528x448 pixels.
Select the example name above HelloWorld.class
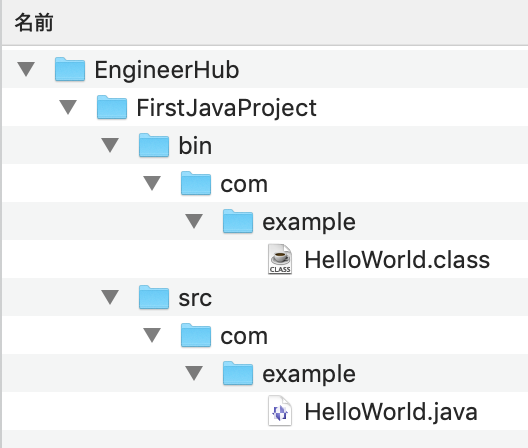pyautogui.click(x=309, y=223)
